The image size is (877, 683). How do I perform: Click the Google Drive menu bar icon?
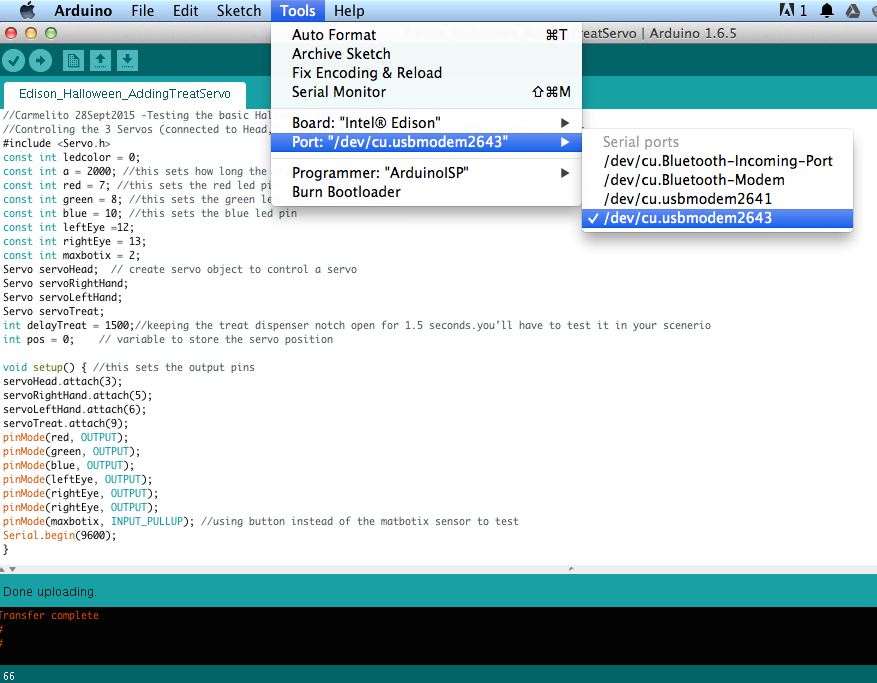853,11
